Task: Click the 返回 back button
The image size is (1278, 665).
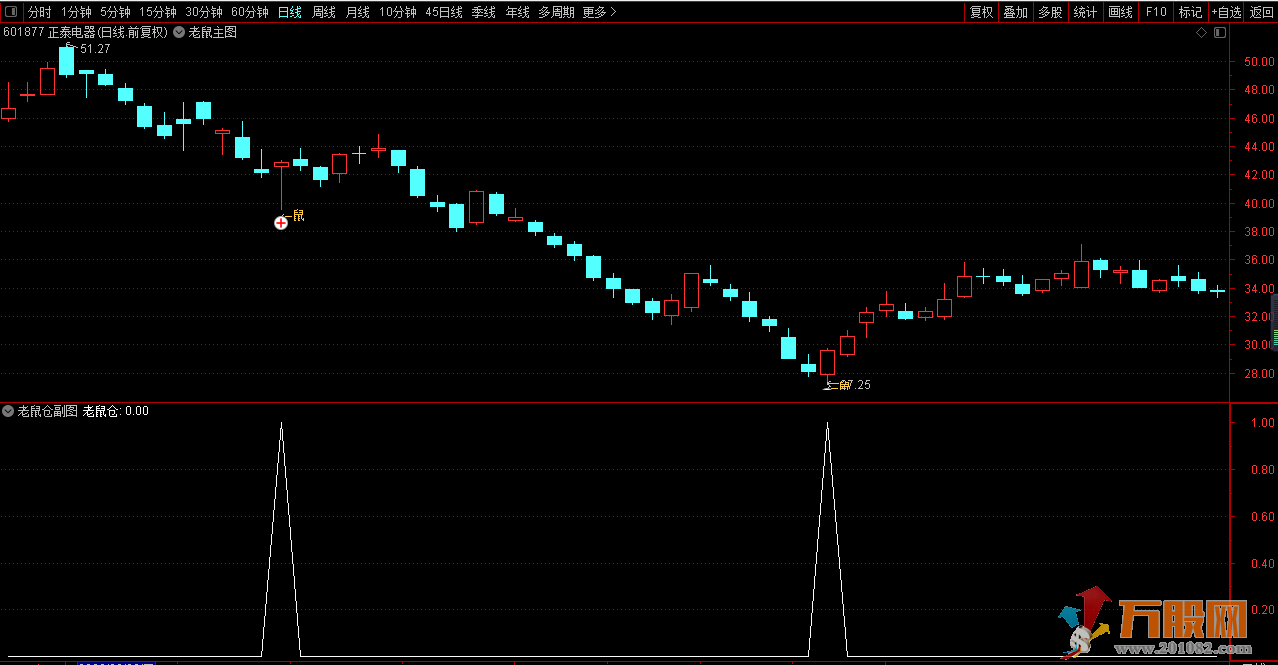Action: [1261, 12]
